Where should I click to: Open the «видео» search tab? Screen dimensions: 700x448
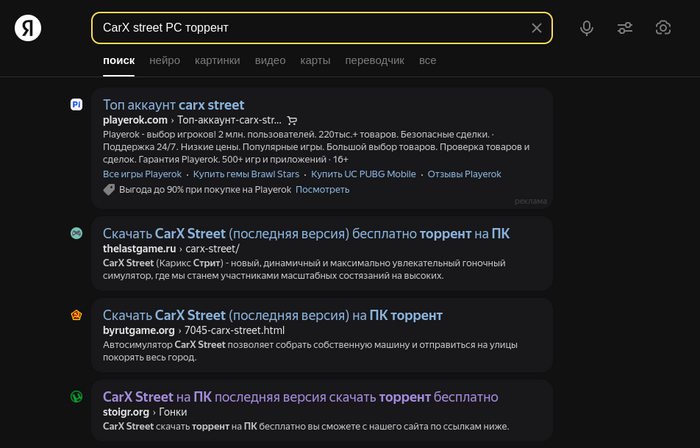pos(270,61)
